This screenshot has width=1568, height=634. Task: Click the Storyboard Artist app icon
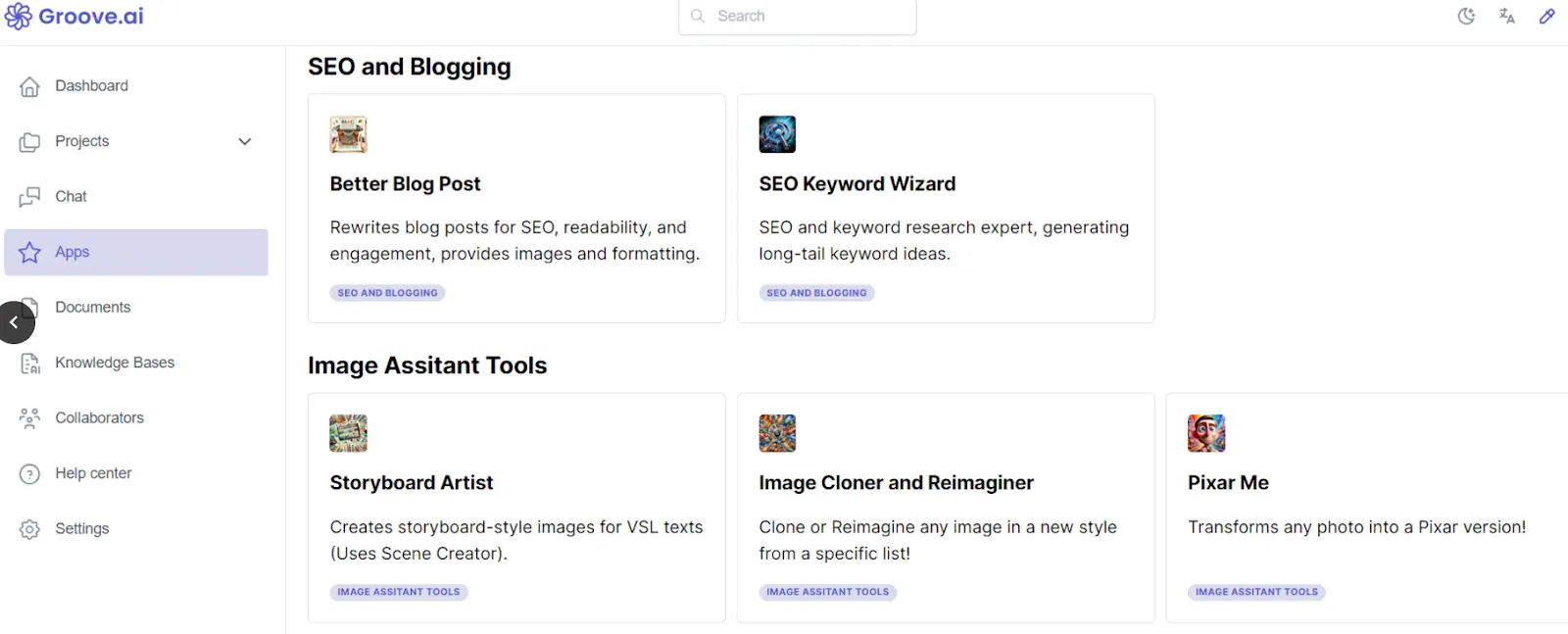coord(348,433)
